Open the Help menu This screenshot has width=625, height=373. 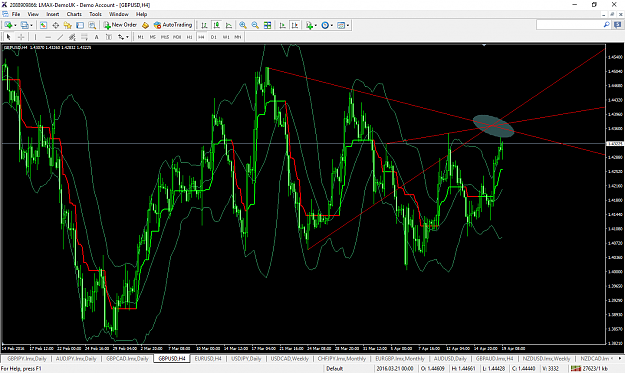(142, 14)
